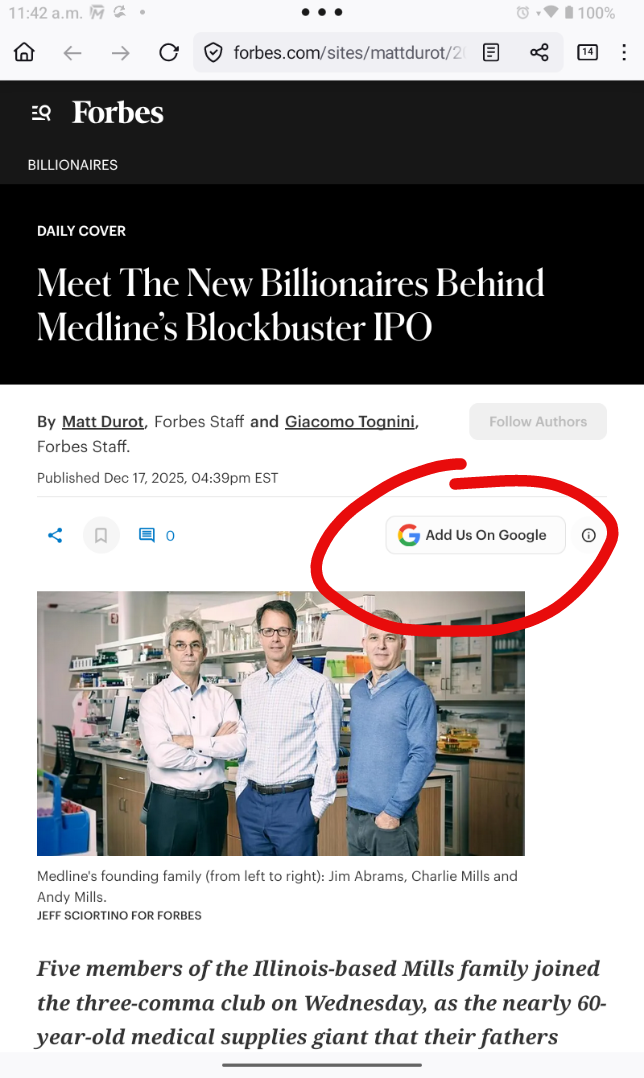Open the tab switcher showing 14 tabs
The height and width of the screenshot is (1078, 644).
click(588, 53)
